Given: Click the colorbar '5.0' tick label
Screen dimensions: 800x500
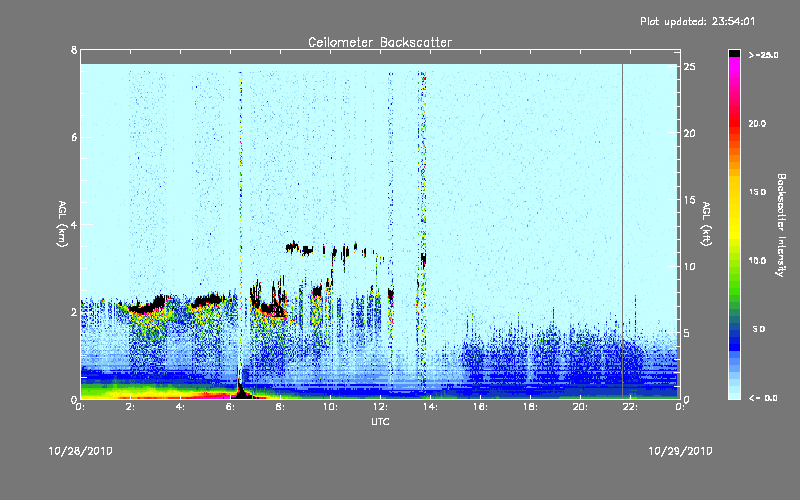Looking at the screenshot, I should pyautogui.click(x=759, y=329).
